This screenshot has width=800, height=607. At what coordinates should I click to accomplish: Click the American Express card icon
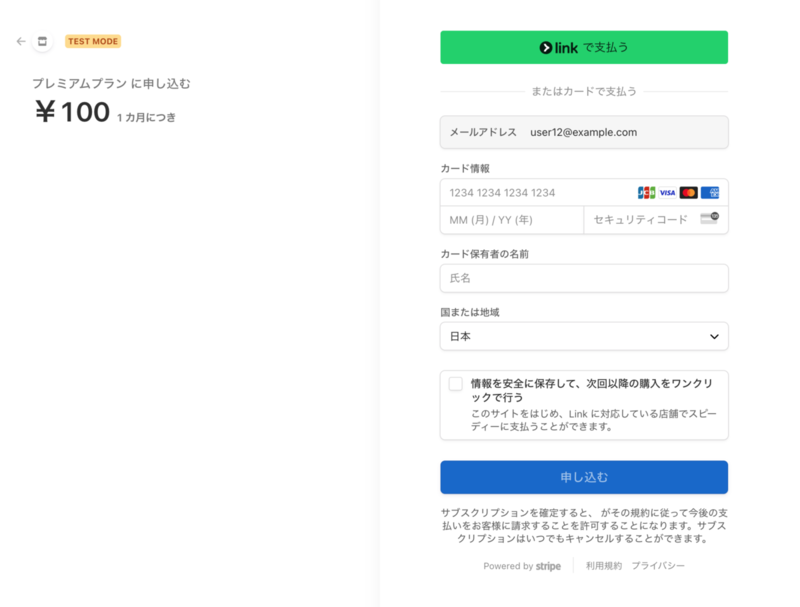click(x=710, y=193)
